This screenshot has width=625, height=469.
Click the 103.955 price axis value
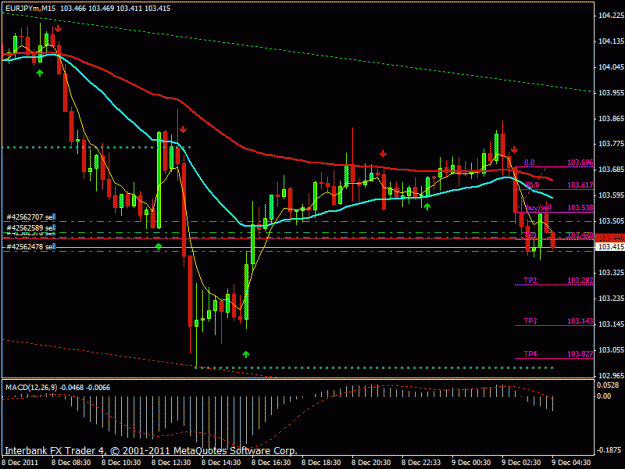[611, 93]
